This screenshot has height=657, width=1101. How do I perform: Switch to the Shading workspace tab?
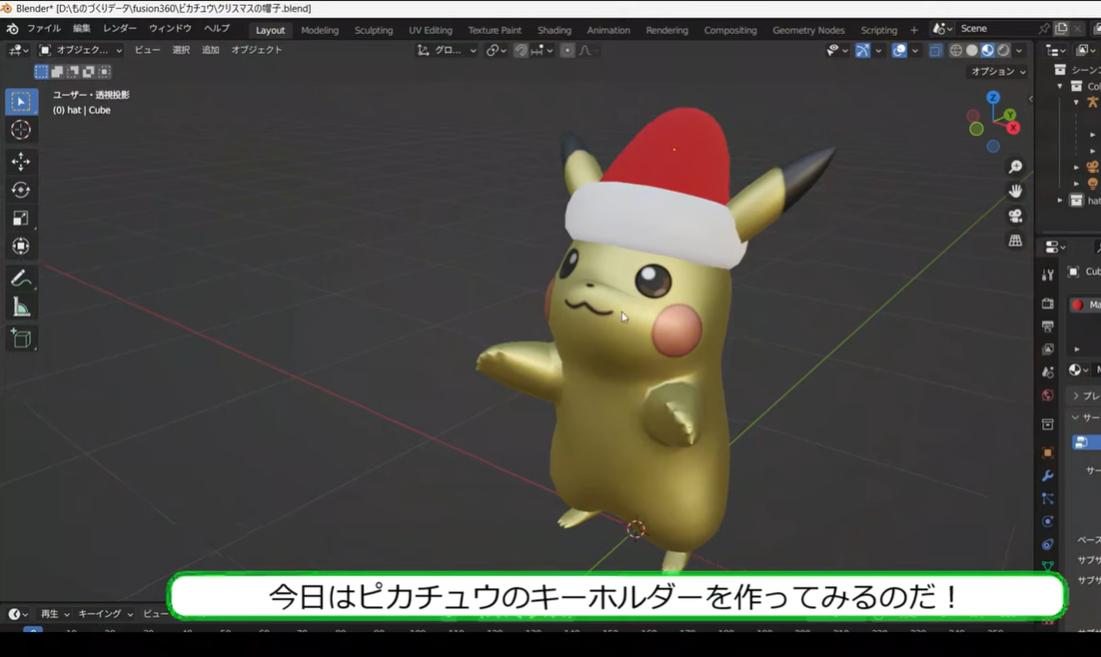click(x=554, y=29)
